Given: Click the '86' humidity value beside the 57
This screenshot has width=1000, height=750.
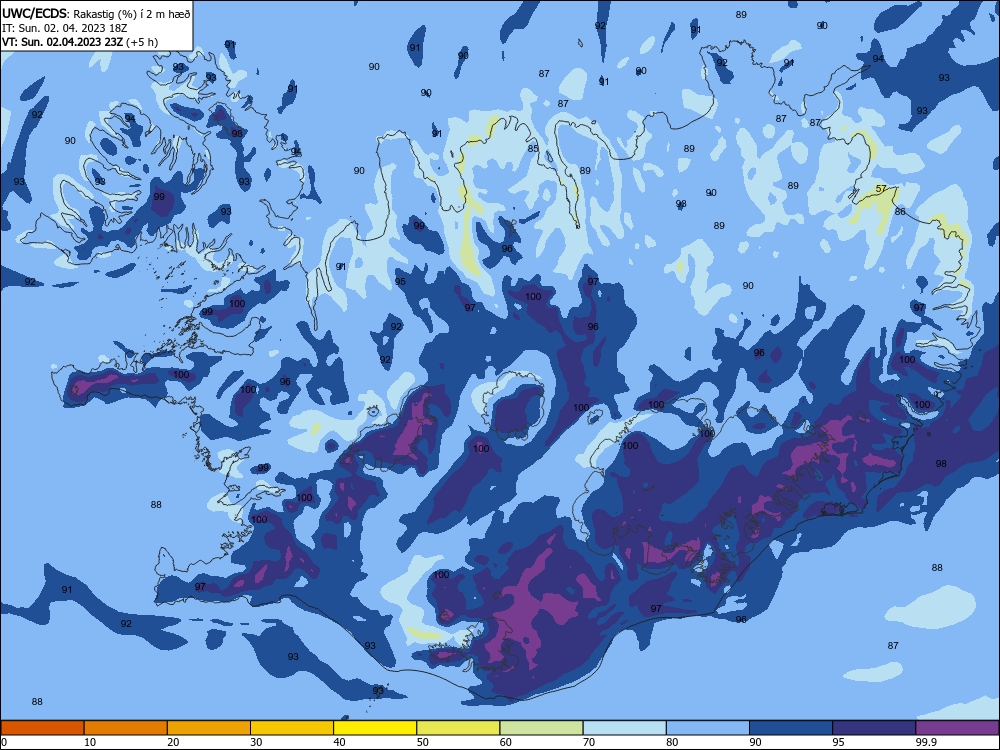Looking at the screenshot, I should 900,212.
